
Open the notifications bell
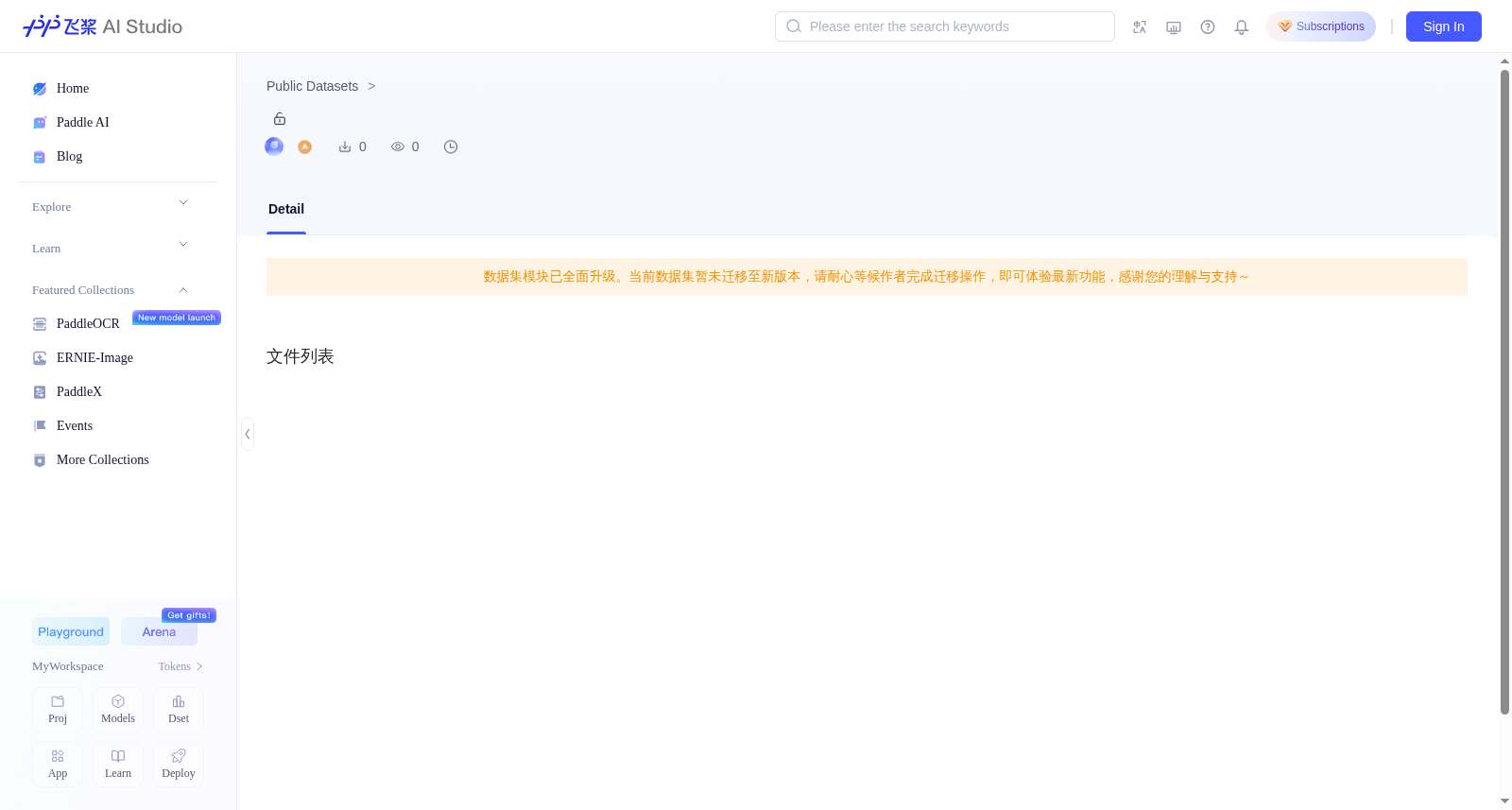click(x=1242, y=27)
